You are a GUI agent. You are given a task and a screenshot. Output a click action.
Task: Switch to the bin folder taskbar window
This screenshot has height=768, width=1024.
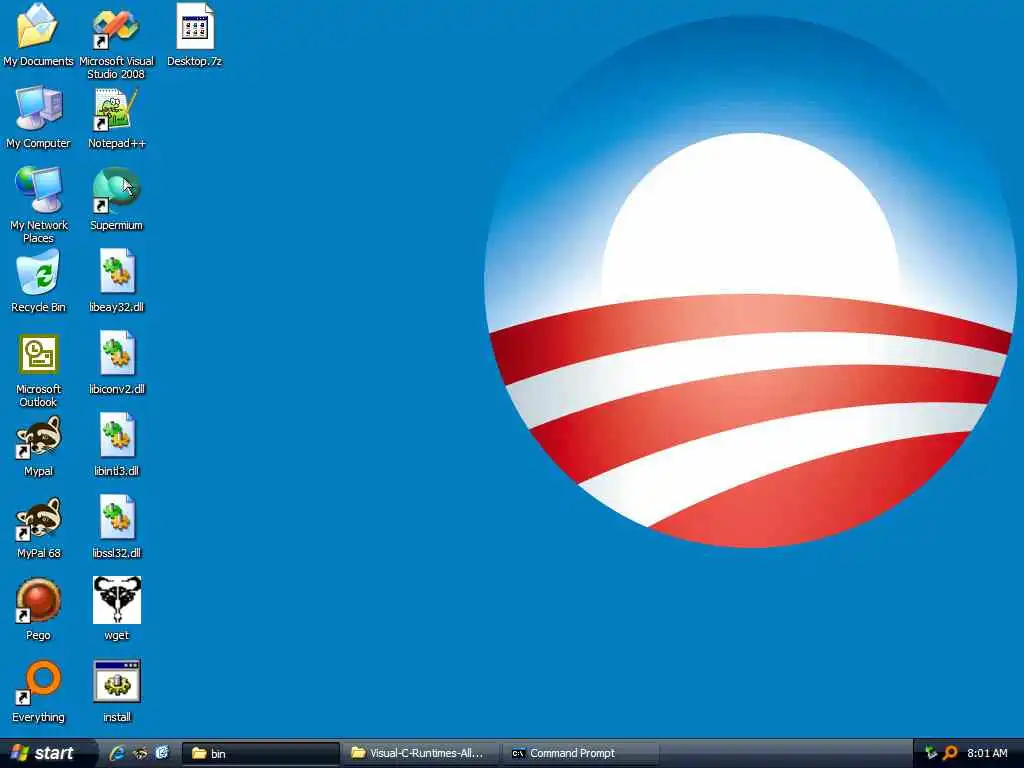(261, 754)
